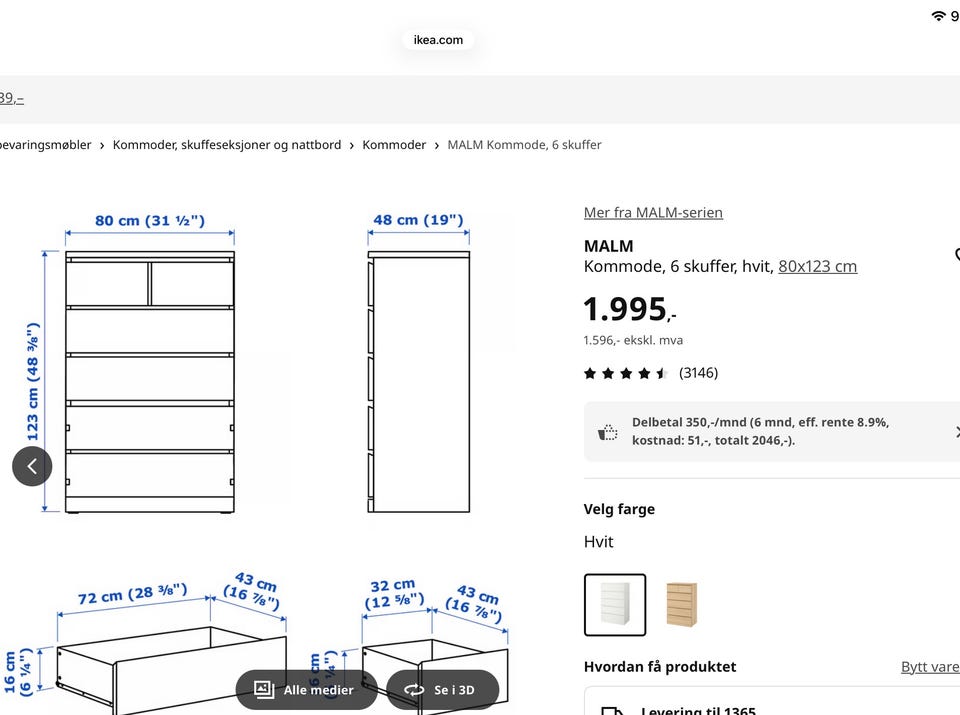Open Kommoder breadcrumb link
Screen dimensions: 960x715
(394, 145)
